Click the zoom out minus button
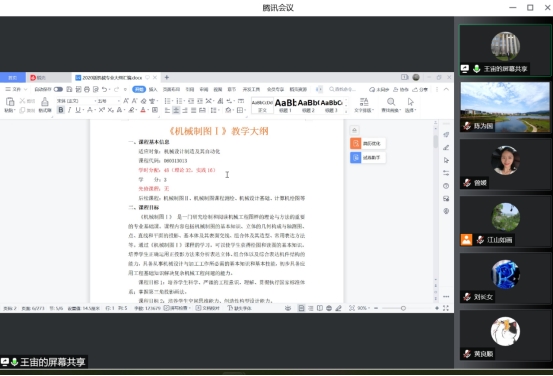The width and height of the screenshot is (553, 376). (376, 308)
